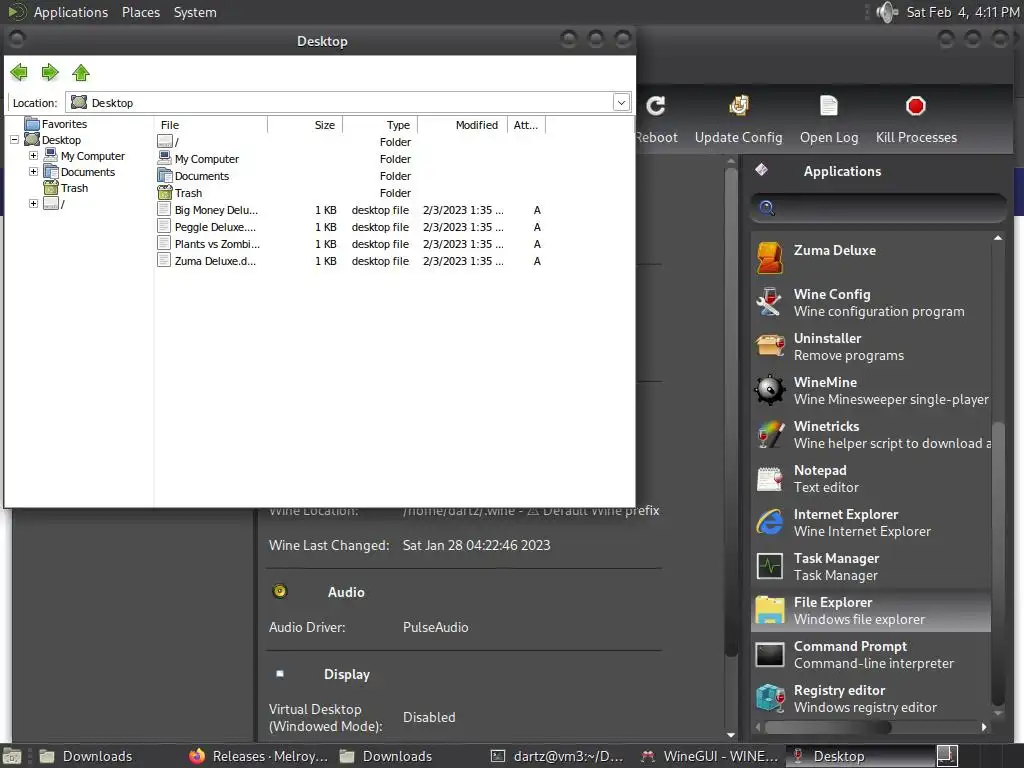Sort by the Size column header

point(305,125)
